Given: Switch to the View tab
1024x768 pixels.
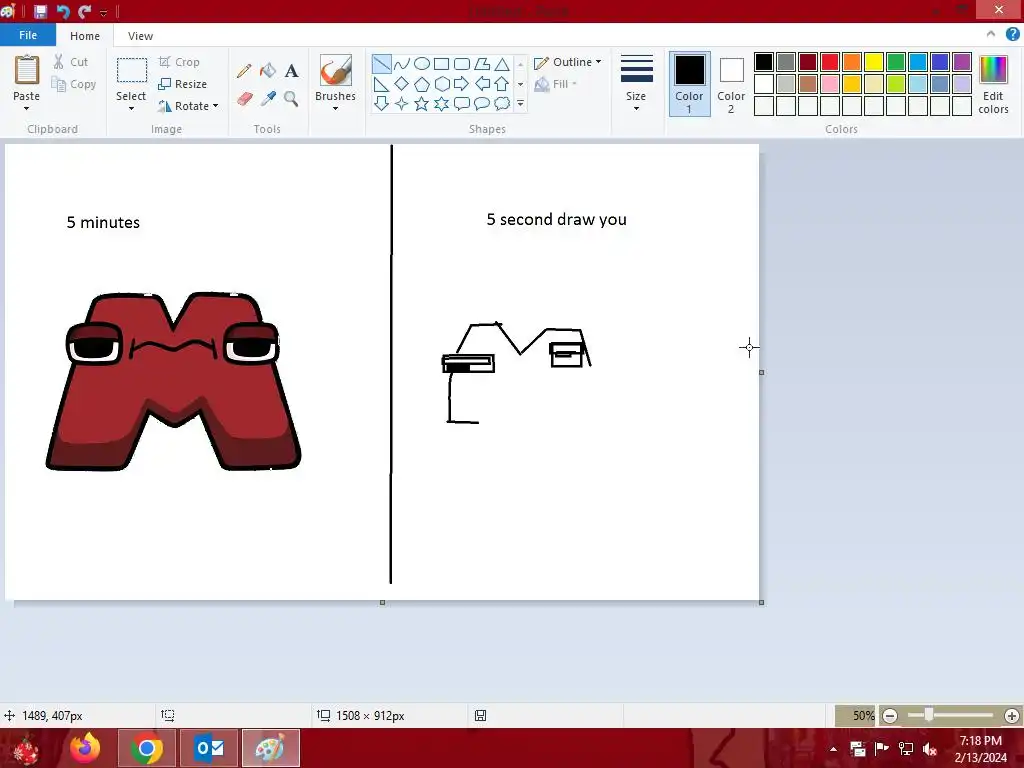Looking at the screenshot, I should 140,36.
